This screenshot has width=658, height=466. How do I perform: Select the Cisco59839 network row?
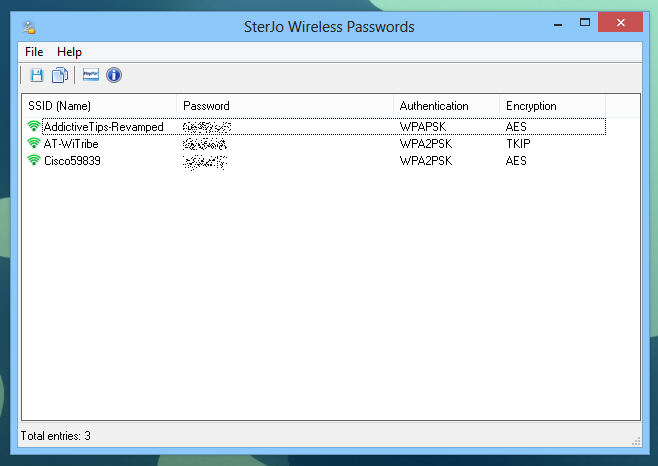point(314,160)
